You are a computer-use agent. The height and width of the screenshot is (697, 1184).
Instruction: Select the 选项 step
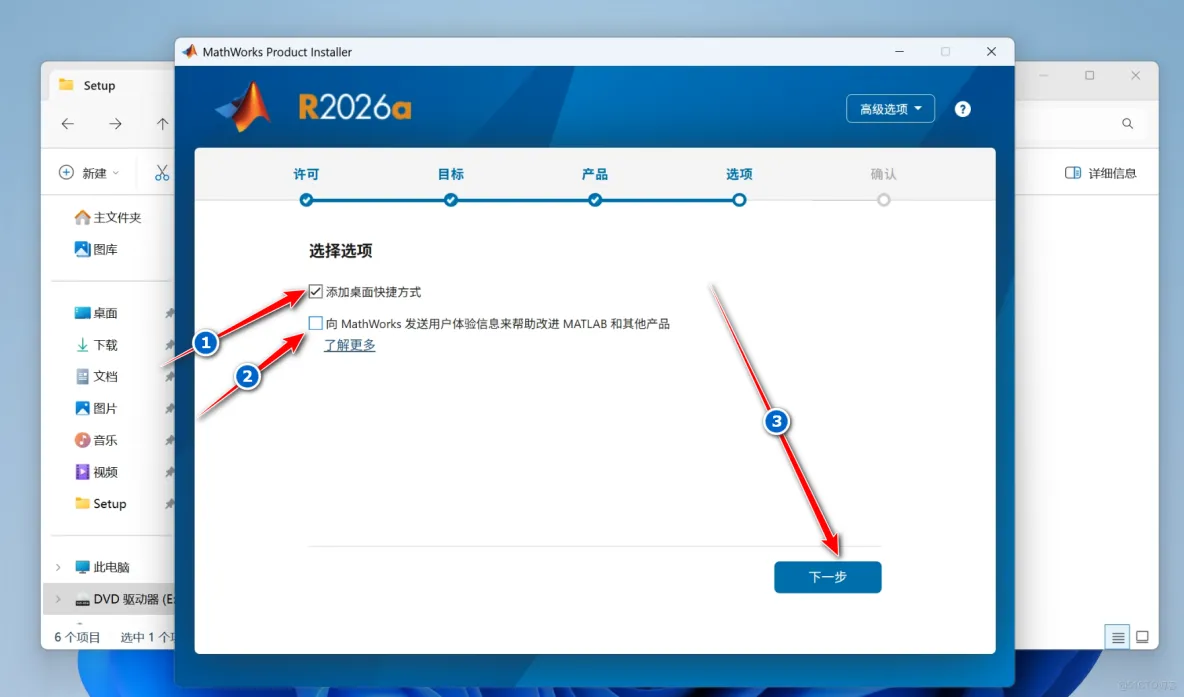click(739, 174)
